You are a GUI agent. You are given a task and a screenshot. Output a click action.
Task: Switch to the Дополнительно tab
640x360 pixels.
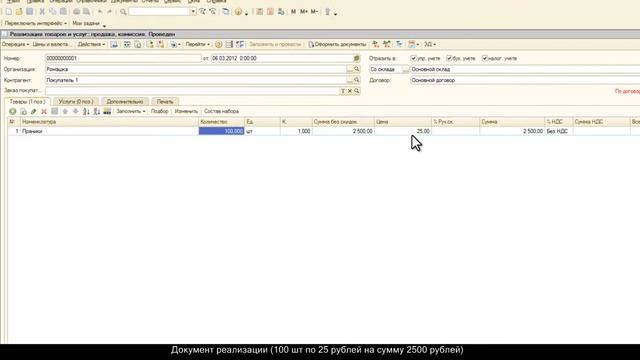(124, 101)
